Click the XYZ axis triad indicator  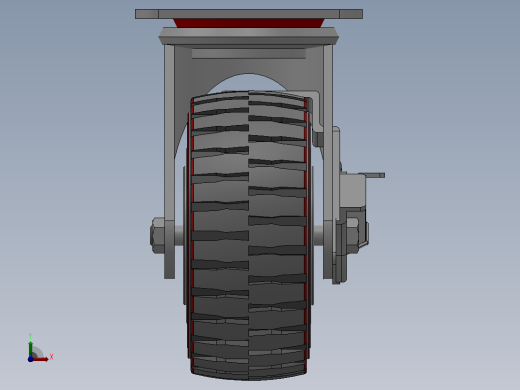coord(40,348)
